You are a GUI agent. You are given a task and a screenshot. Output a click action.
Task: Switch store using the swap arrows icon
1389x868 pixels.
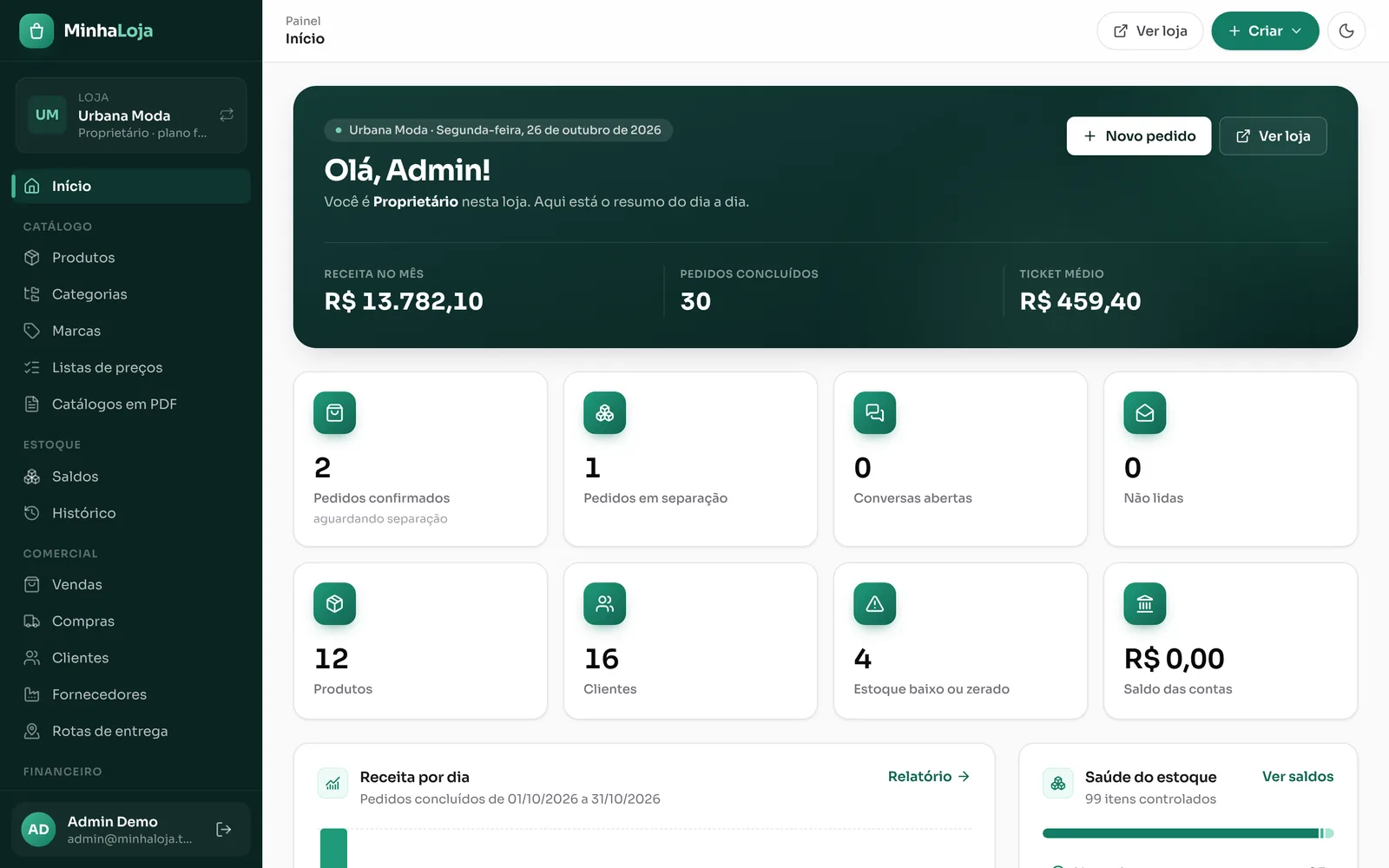(227, 115)
